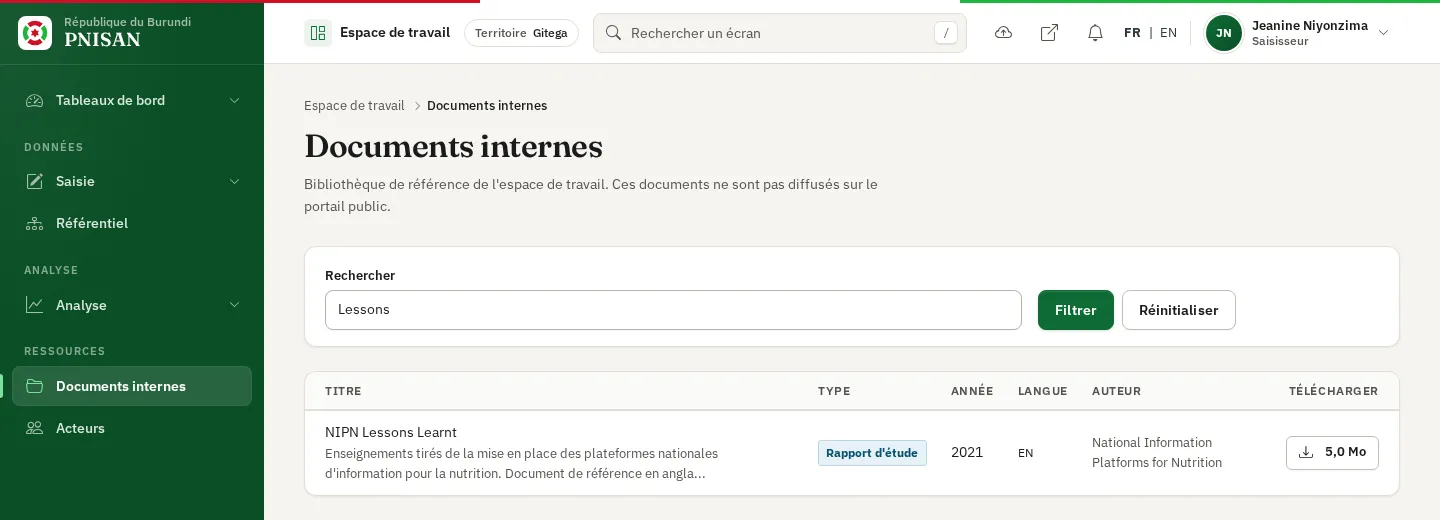Expand Tableaux de bord menu chevron
This screenshot has width=1440, height=520.
[235, 100]
